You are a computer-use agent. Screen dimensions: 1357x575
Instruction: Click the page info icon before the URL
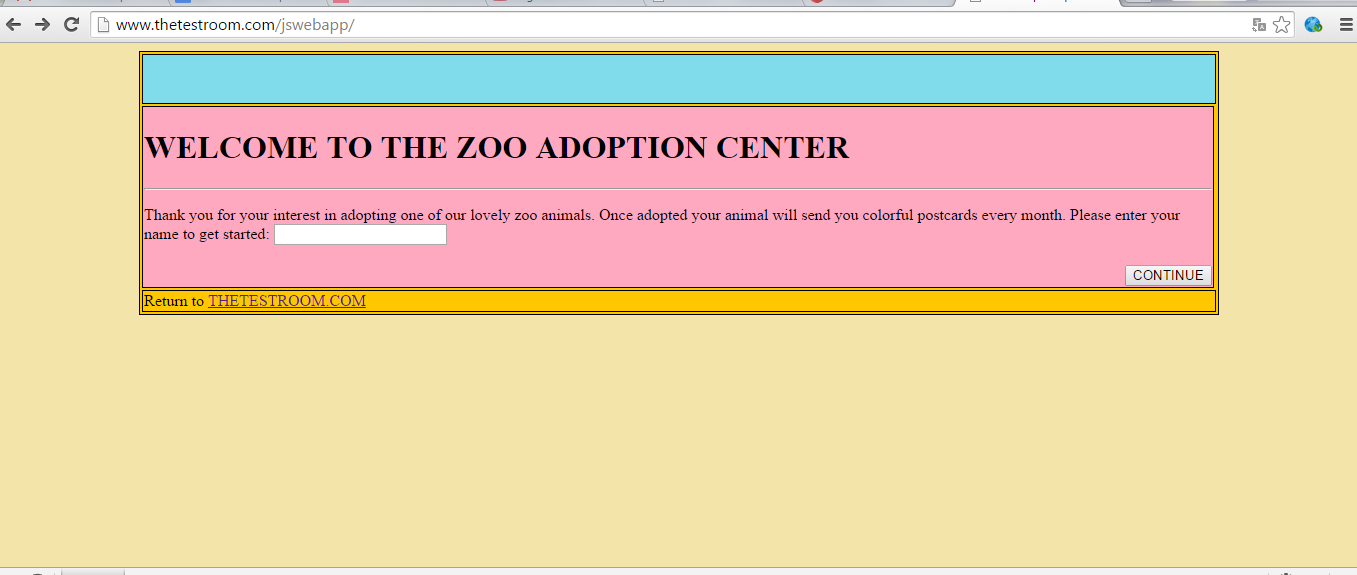102,24
